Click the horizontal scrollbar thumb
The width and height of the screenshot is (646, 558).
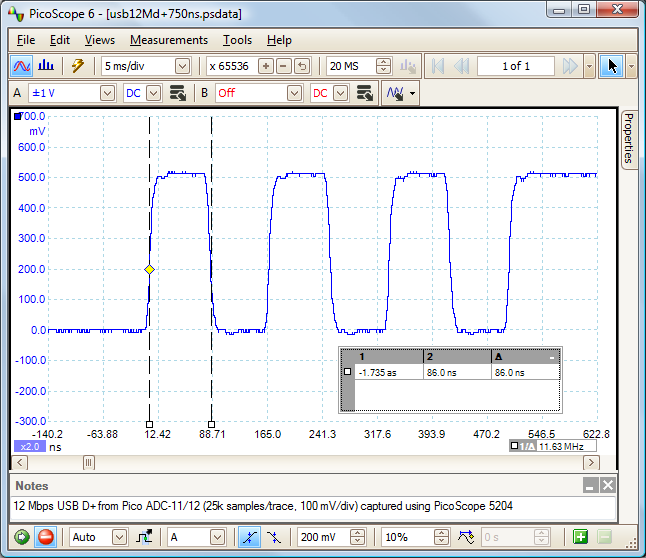point(89,463)
